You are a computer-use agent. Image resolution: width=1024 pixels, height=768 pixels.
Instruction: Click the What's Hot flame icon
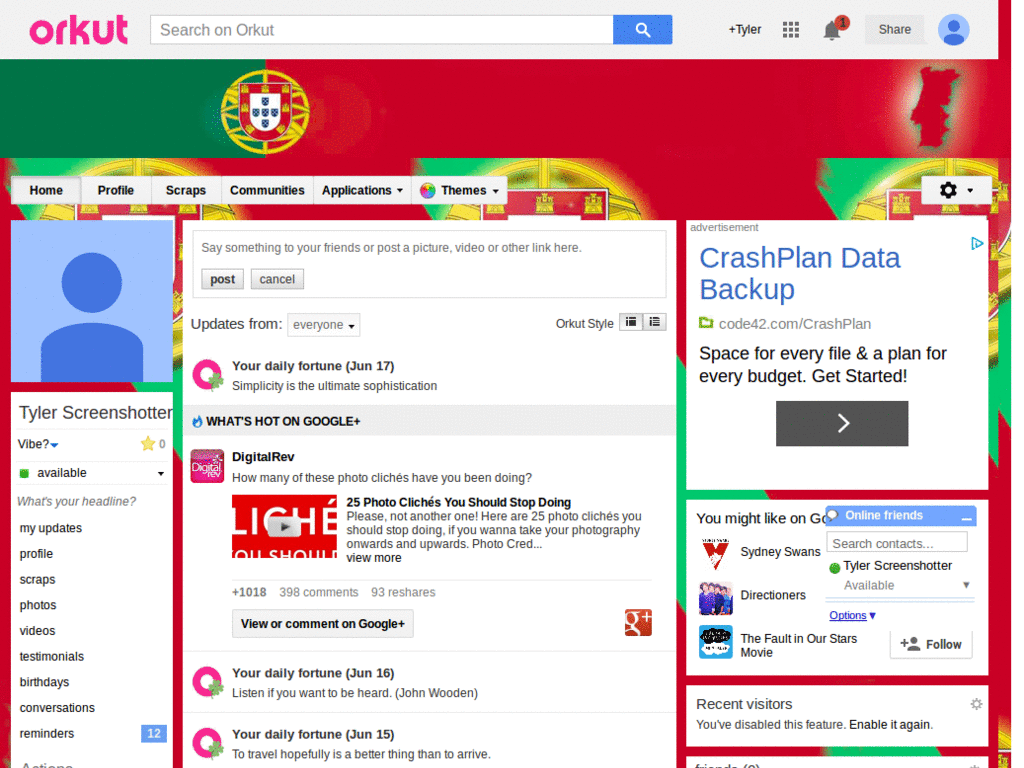click(x=197, y=422)
